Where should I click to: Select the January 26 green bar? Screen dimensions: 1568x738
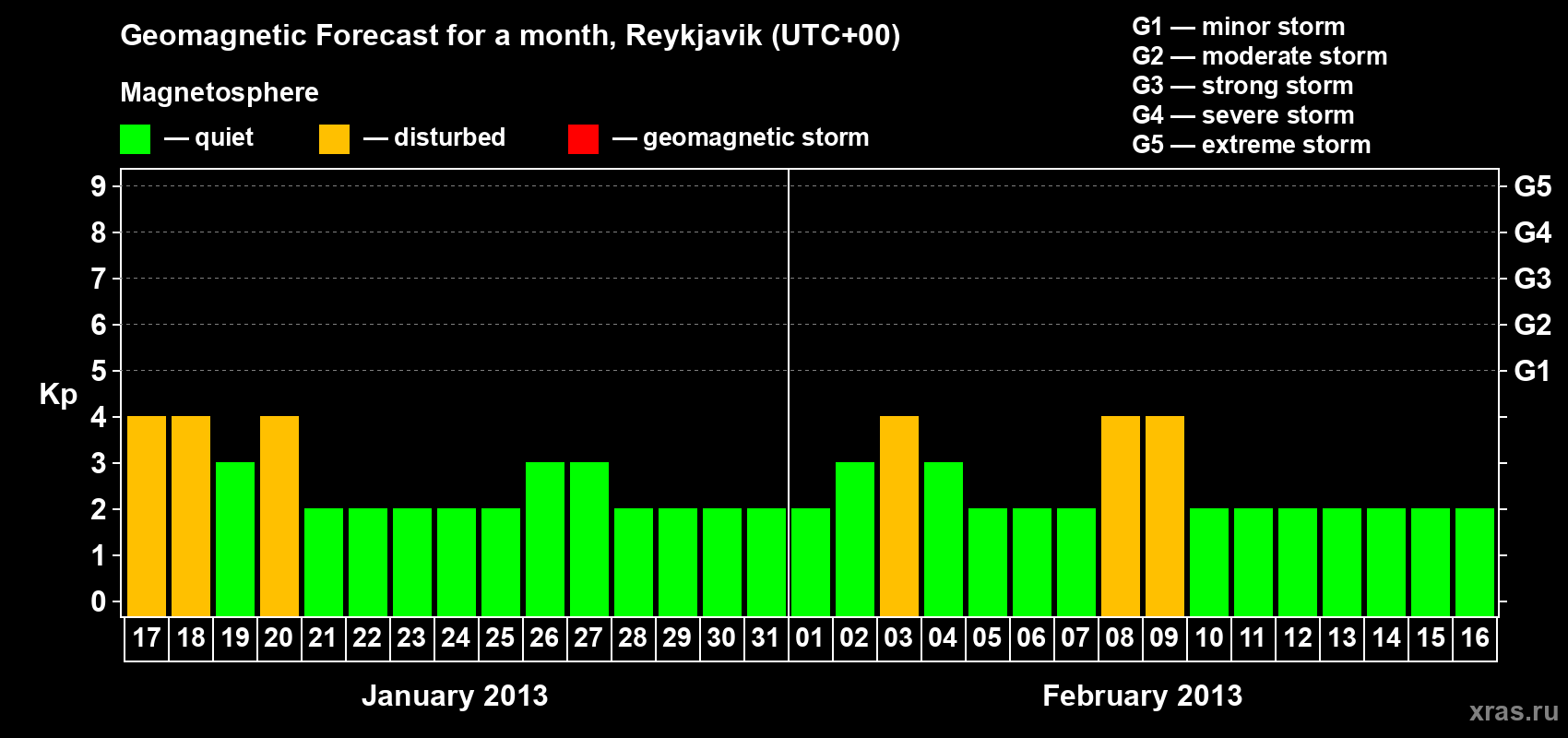[545, 540]
